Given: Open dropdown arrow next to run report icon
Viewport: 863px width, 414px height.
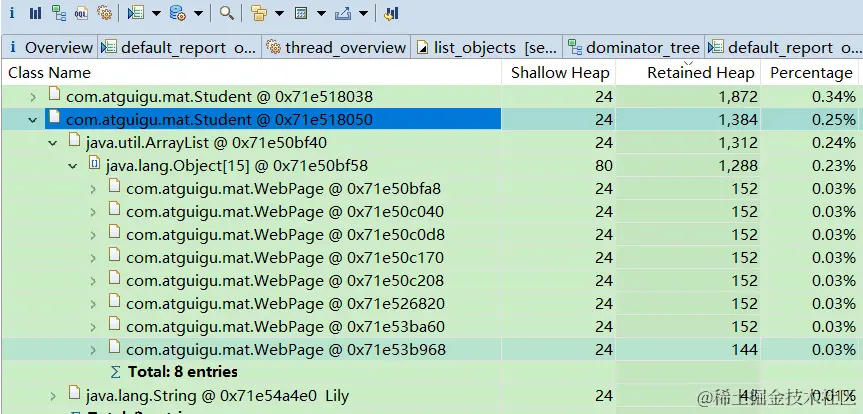Looking at the screenshot, I should [156, 13].
